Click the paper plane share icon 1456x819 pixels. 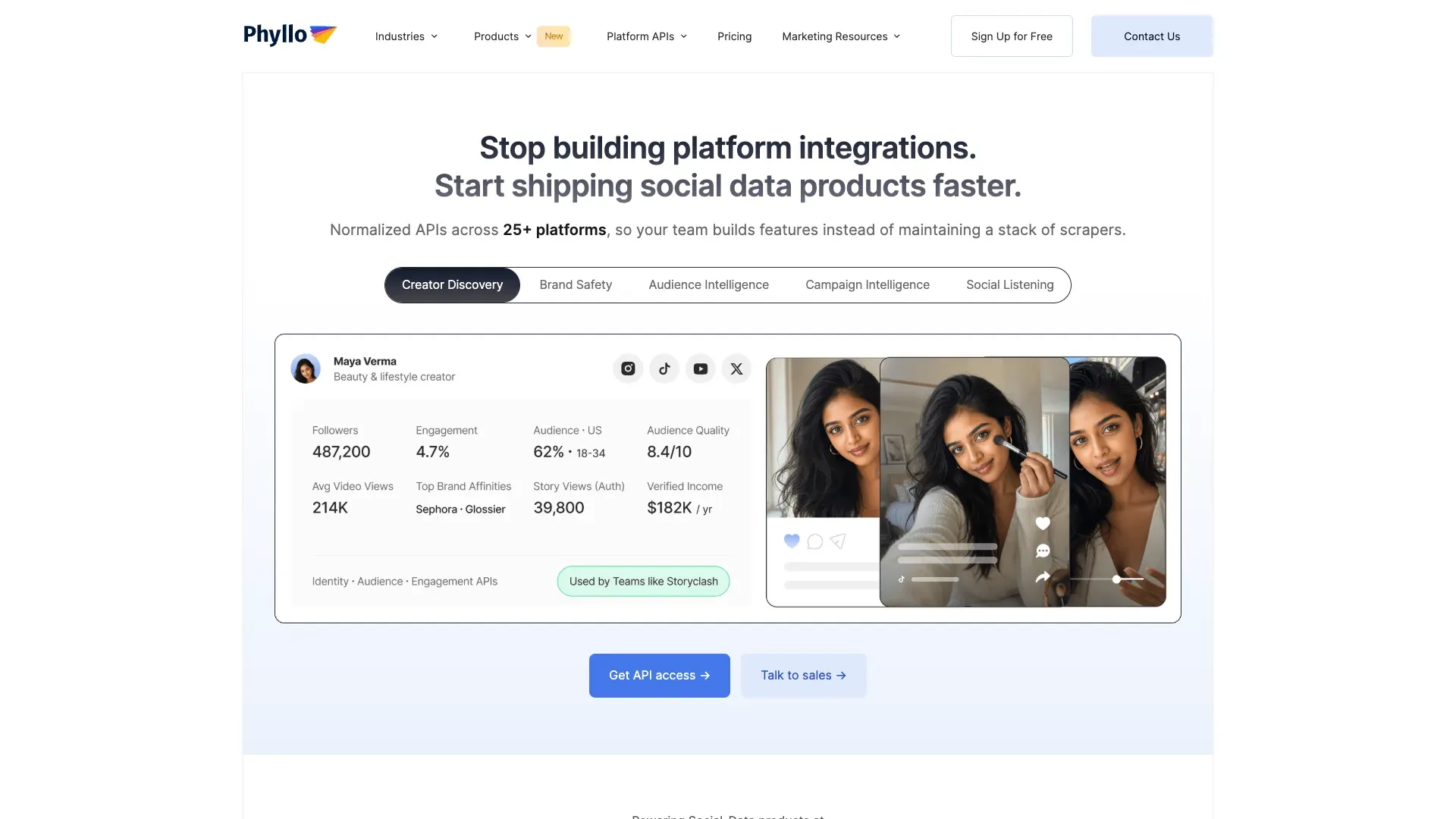[838, 541]
